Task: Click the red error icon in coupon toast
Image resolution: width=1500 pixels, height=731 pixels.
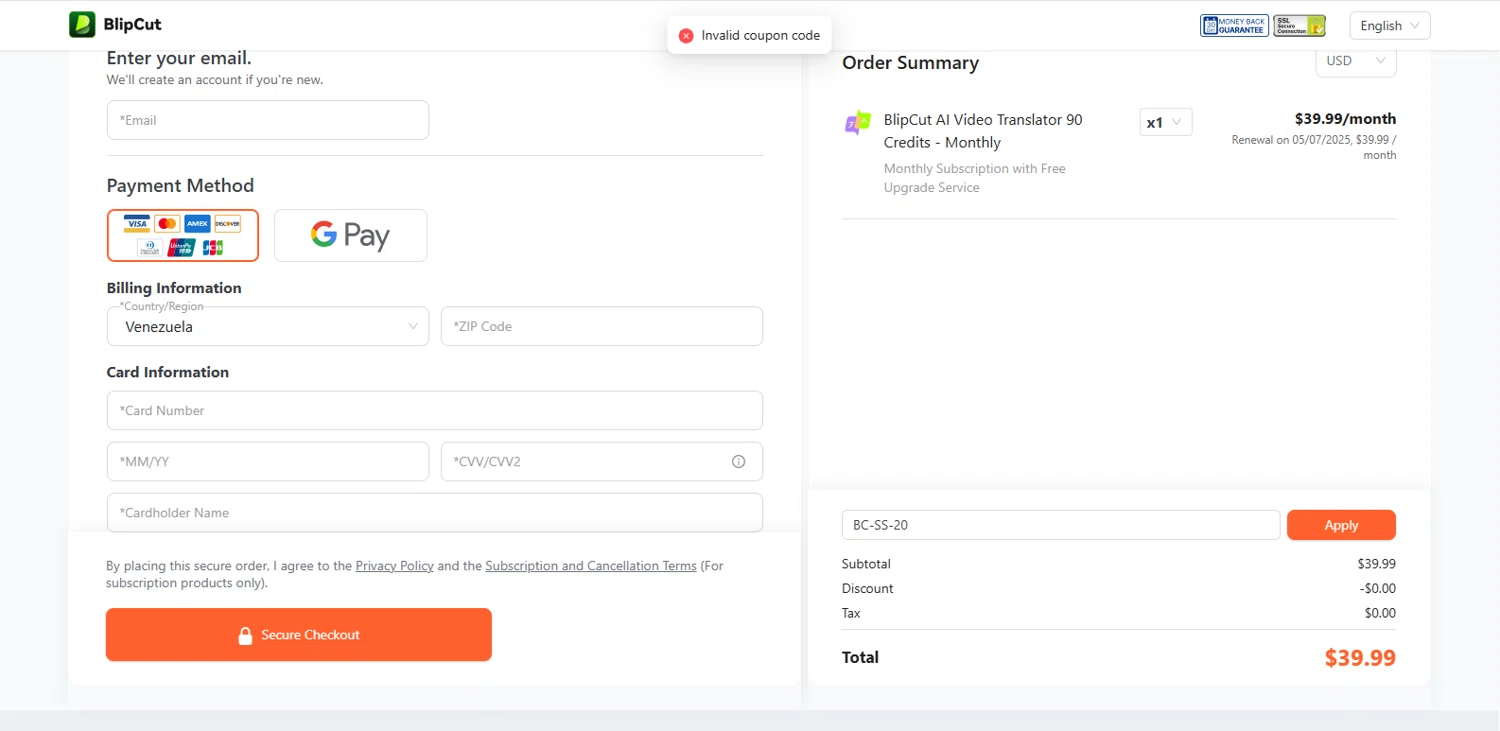Action: (x=686, y=36)
